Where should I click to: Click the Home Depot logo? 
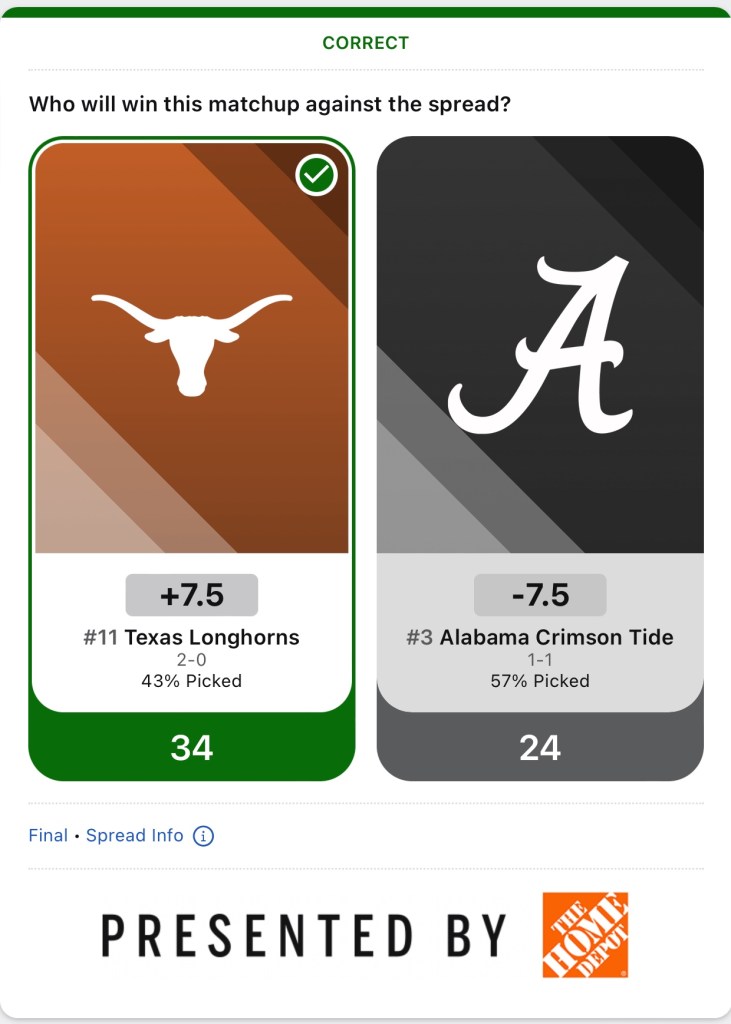pos(585,935)
